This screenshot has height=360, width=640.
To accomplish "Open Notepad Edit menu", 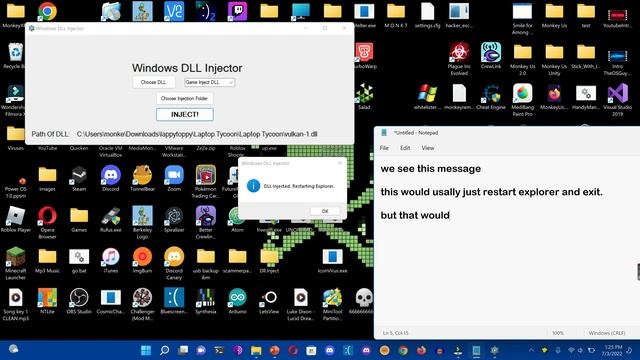I will pyautogui.click(x=405, y=148).
